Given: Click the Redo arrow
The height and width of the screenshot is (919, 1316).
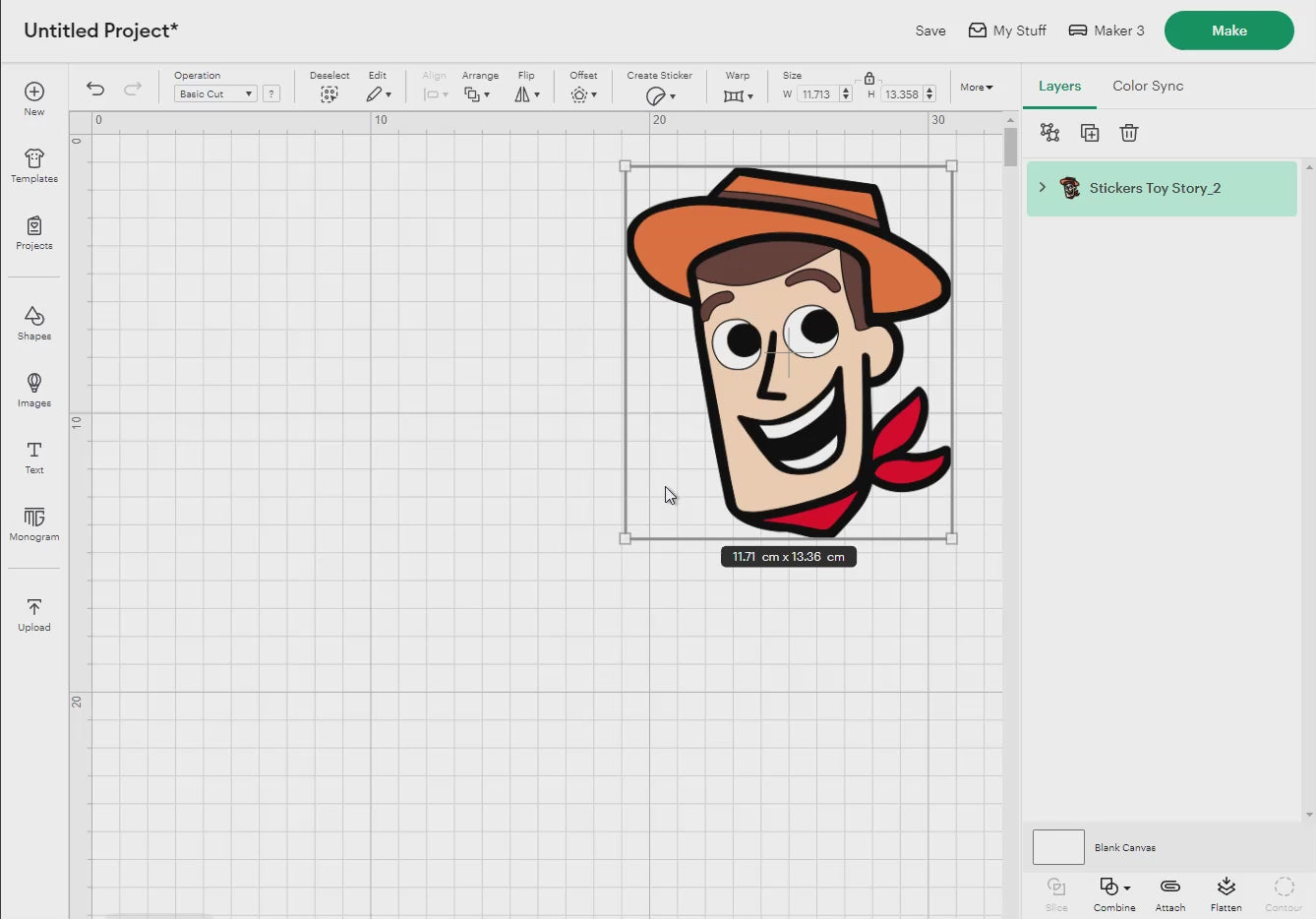Looking at the screenshot, I should point(133,89).
